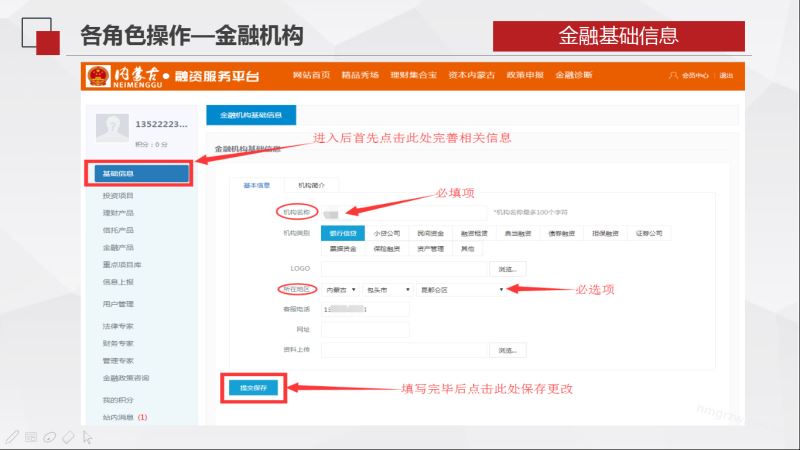The height and width of the screenshot is (450, 800).
Task: Select 银行信贷 institution category
Action: [341, 232]
